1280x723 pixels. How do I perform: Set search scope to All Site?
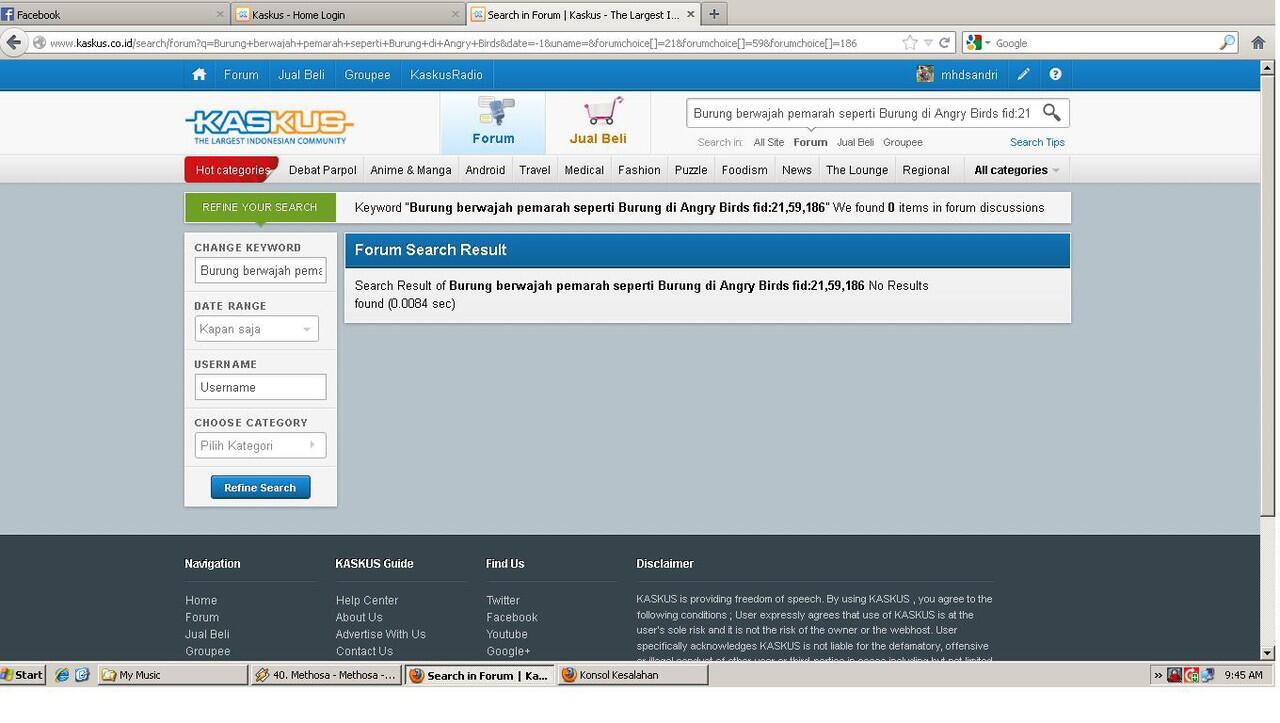(x=769, y=142)
